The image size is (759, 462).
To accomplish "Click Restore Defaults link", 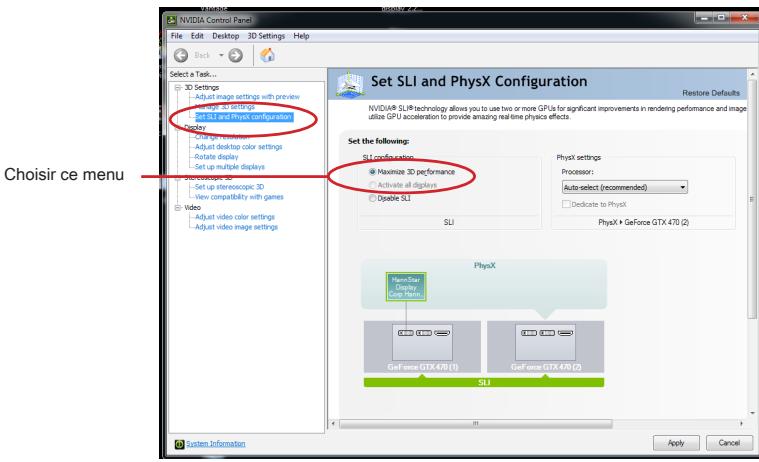I will point(711,93).
